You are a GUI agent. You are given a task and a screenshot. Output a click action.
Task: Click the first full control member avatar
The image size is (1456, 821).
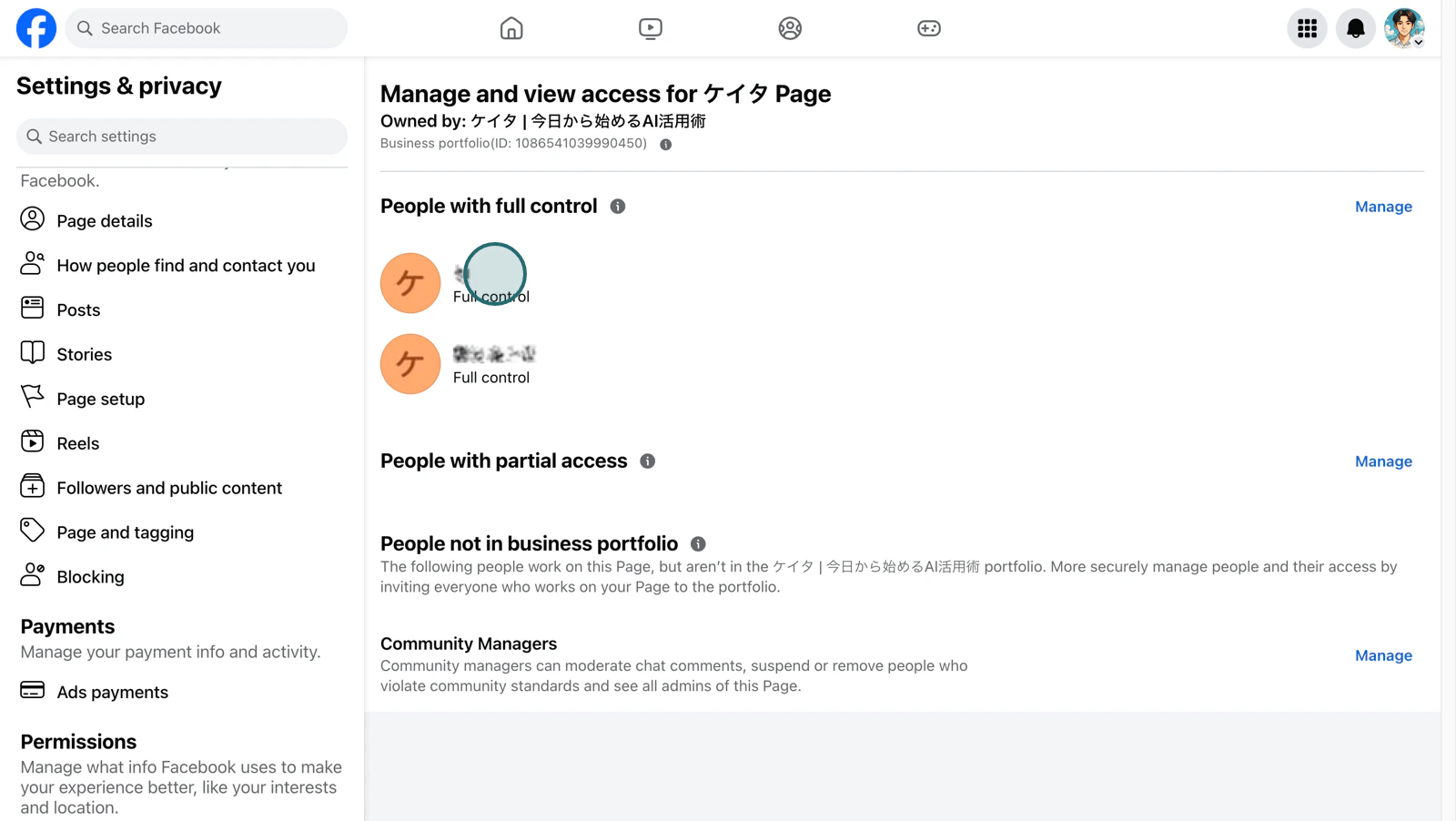tap(410, 283)
